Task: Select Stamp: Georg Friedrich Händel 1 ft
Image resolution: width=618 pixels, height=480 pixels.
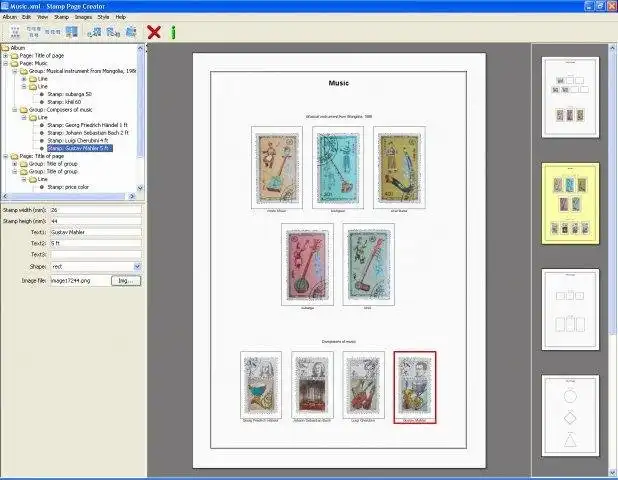Action: pos(87,125)
